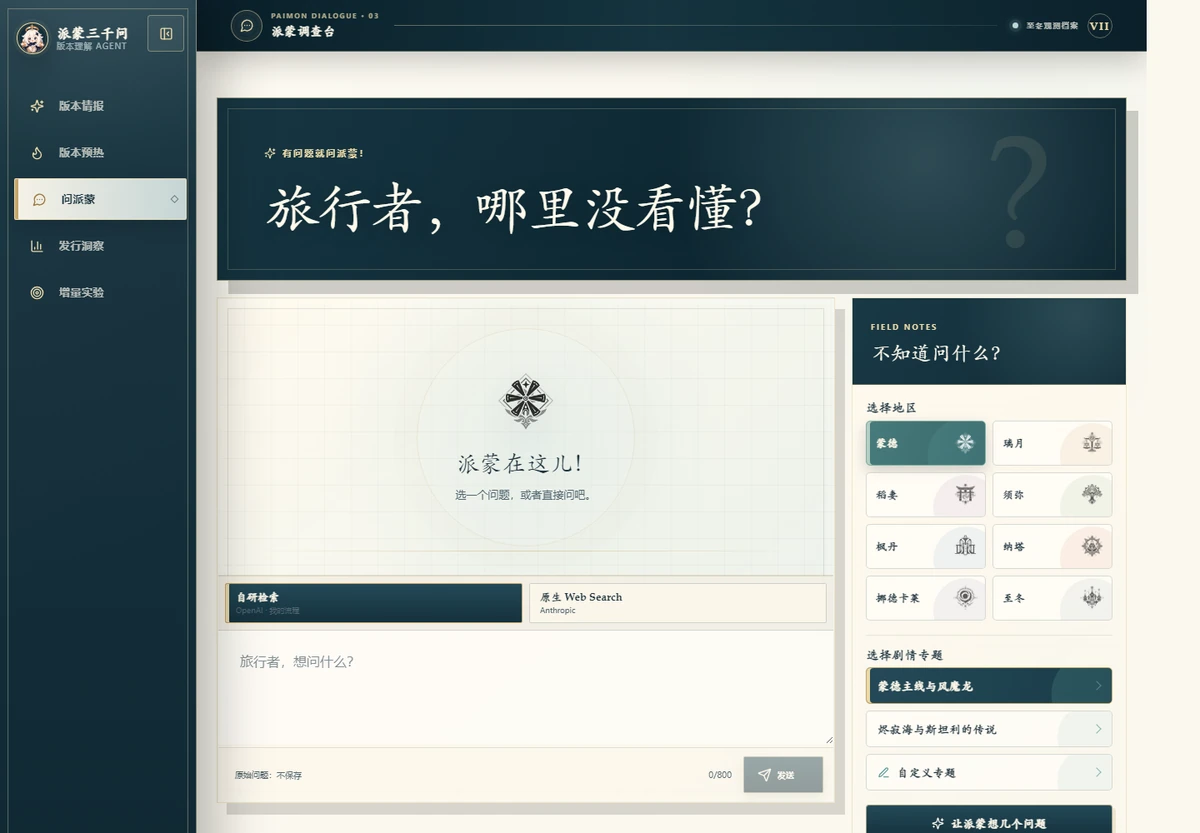This screenshot has height=833, width=1200.
Task: Click the Paimon avatar logo
Action: point(33,38)
